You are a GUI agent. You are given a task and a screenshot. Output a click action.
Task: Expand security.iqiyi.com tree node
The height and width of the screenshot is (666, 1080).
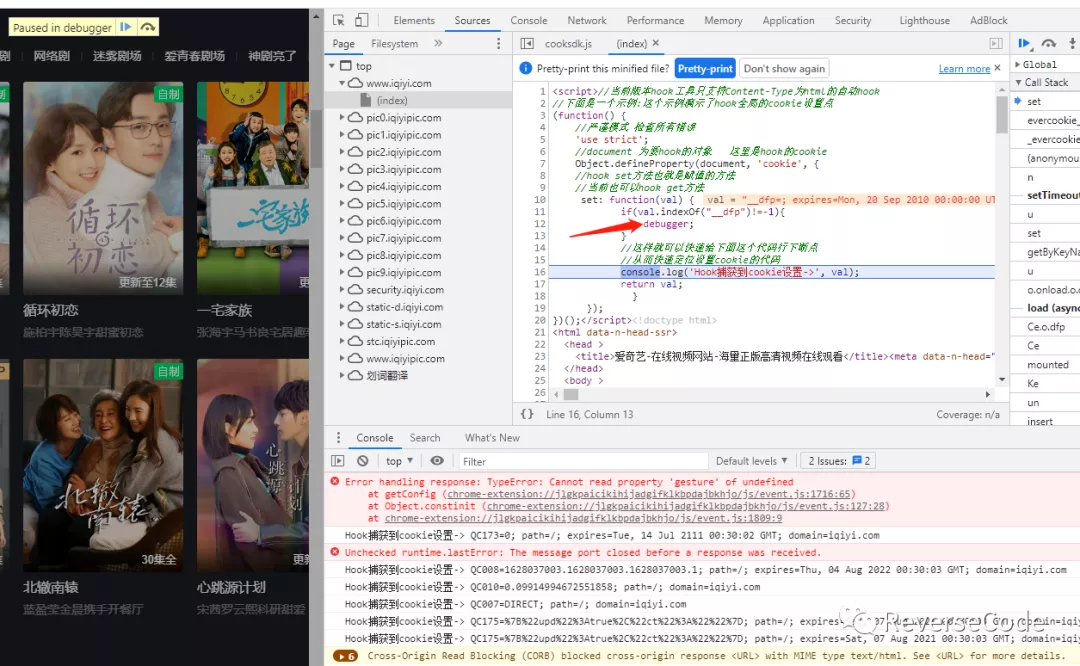click(342, 289)
